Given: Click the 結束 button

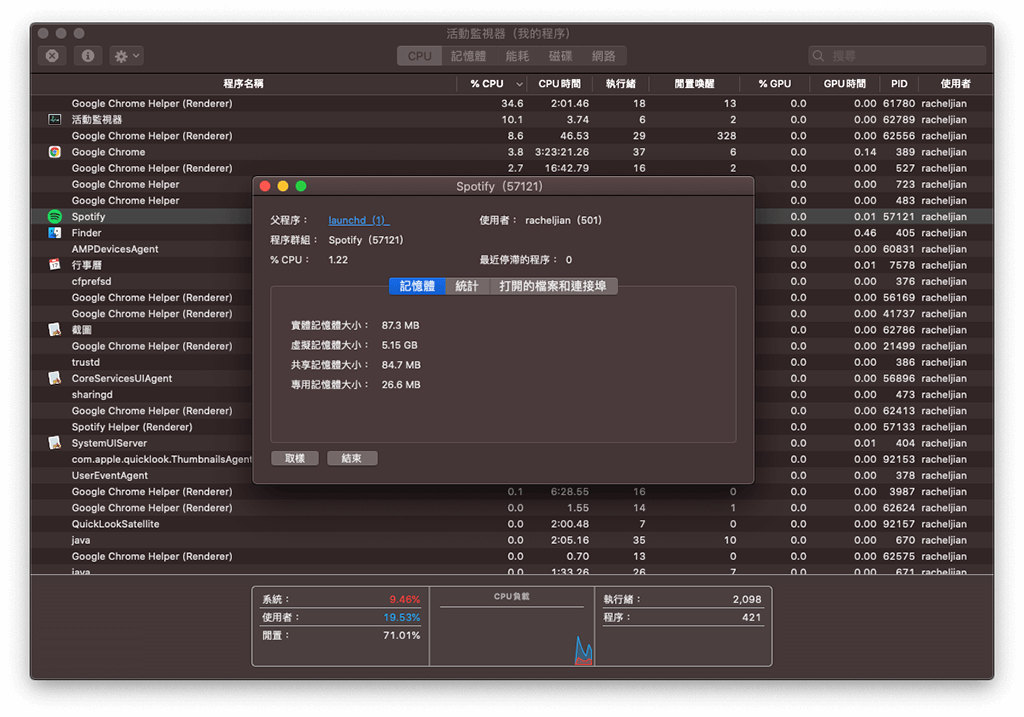Looking at the screenshot, I should click(x=352, y=458).
